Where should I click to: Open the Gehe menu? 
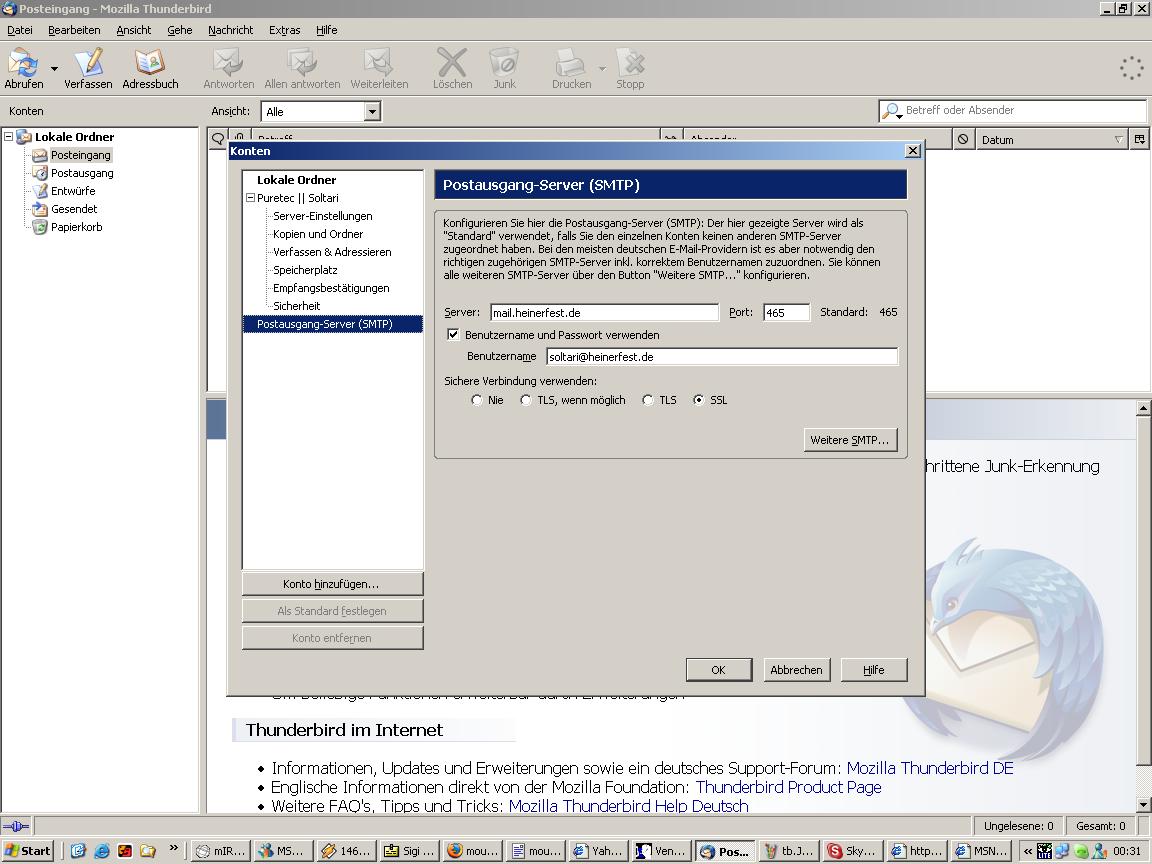(179, 30)
